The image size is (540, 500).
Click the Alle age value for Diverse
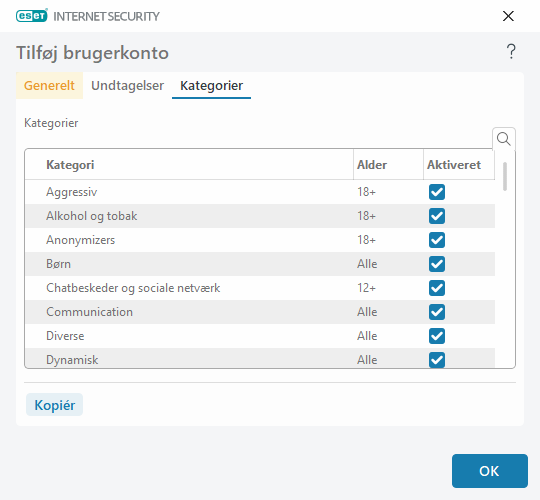[367, 336]
